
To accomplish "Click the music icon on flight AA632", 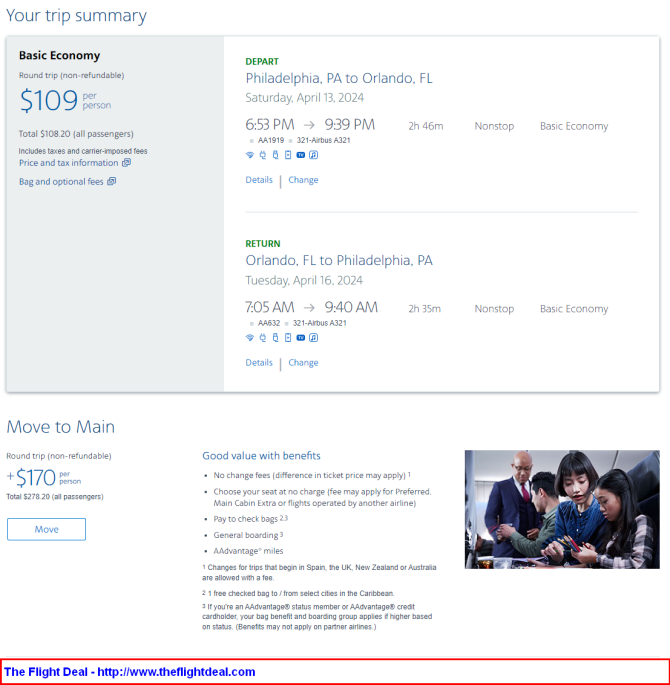I will click(x=314, y=338).
